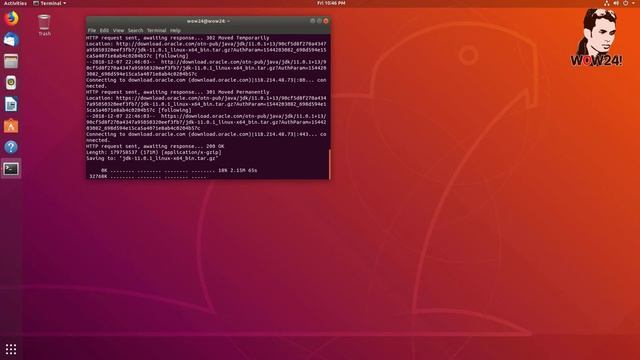
Task: Open the terminal Help menu
Action: (x=175, y=30)
